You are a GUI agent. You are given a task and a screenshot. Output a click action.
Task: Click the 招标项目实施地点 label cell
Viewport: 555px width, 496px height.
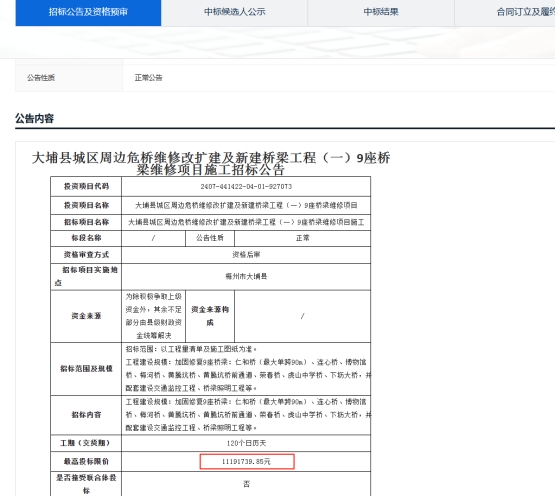point(86,276)
